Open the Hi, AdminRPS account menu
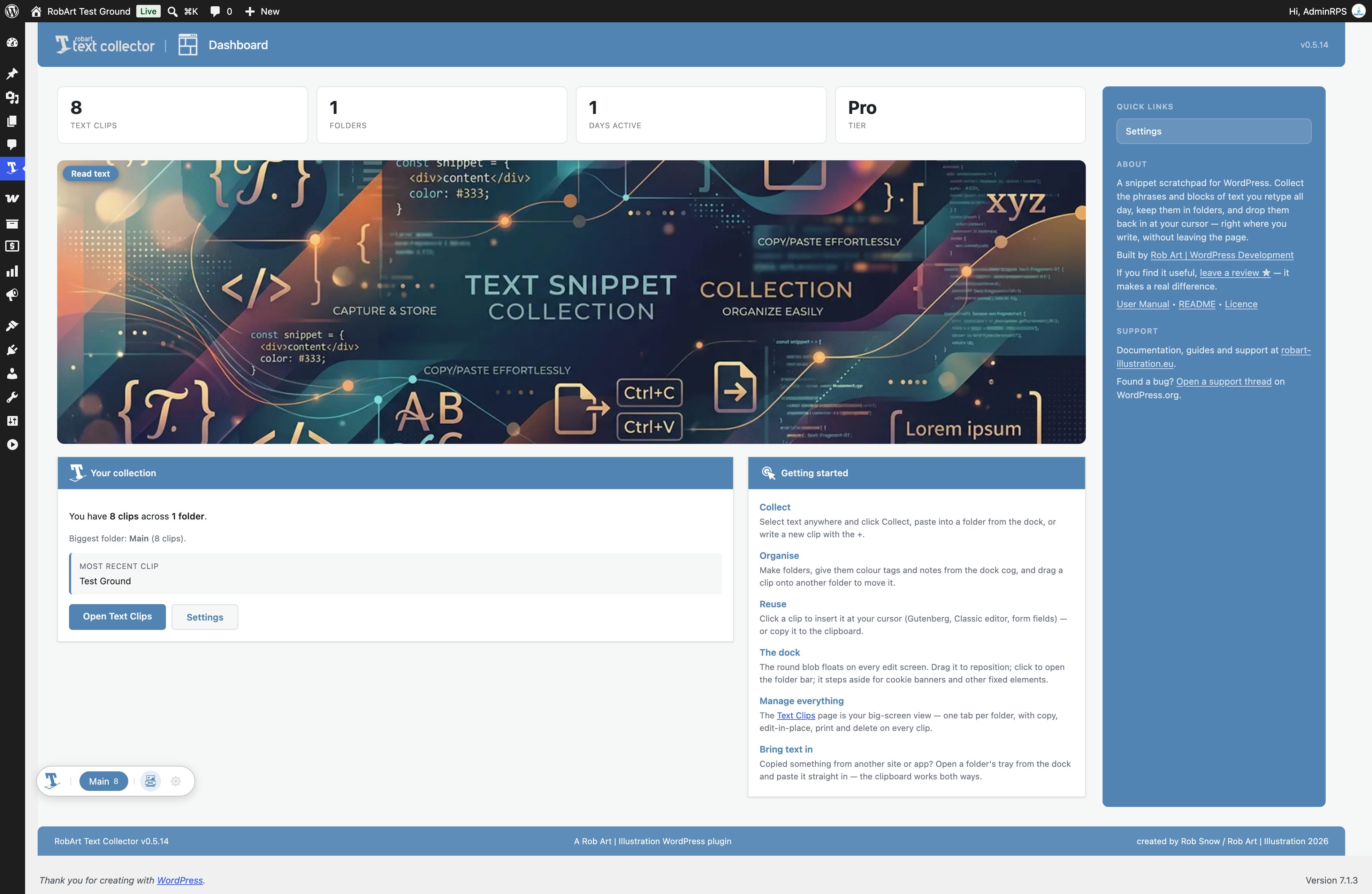 coord(1327,11)
